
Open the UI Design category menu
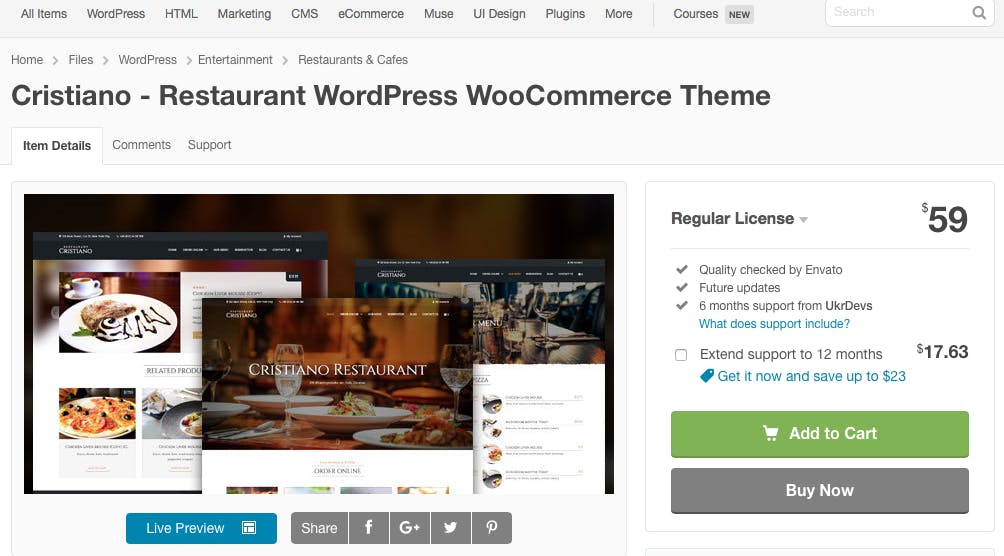pyautogui.click(x=499, y=13)
